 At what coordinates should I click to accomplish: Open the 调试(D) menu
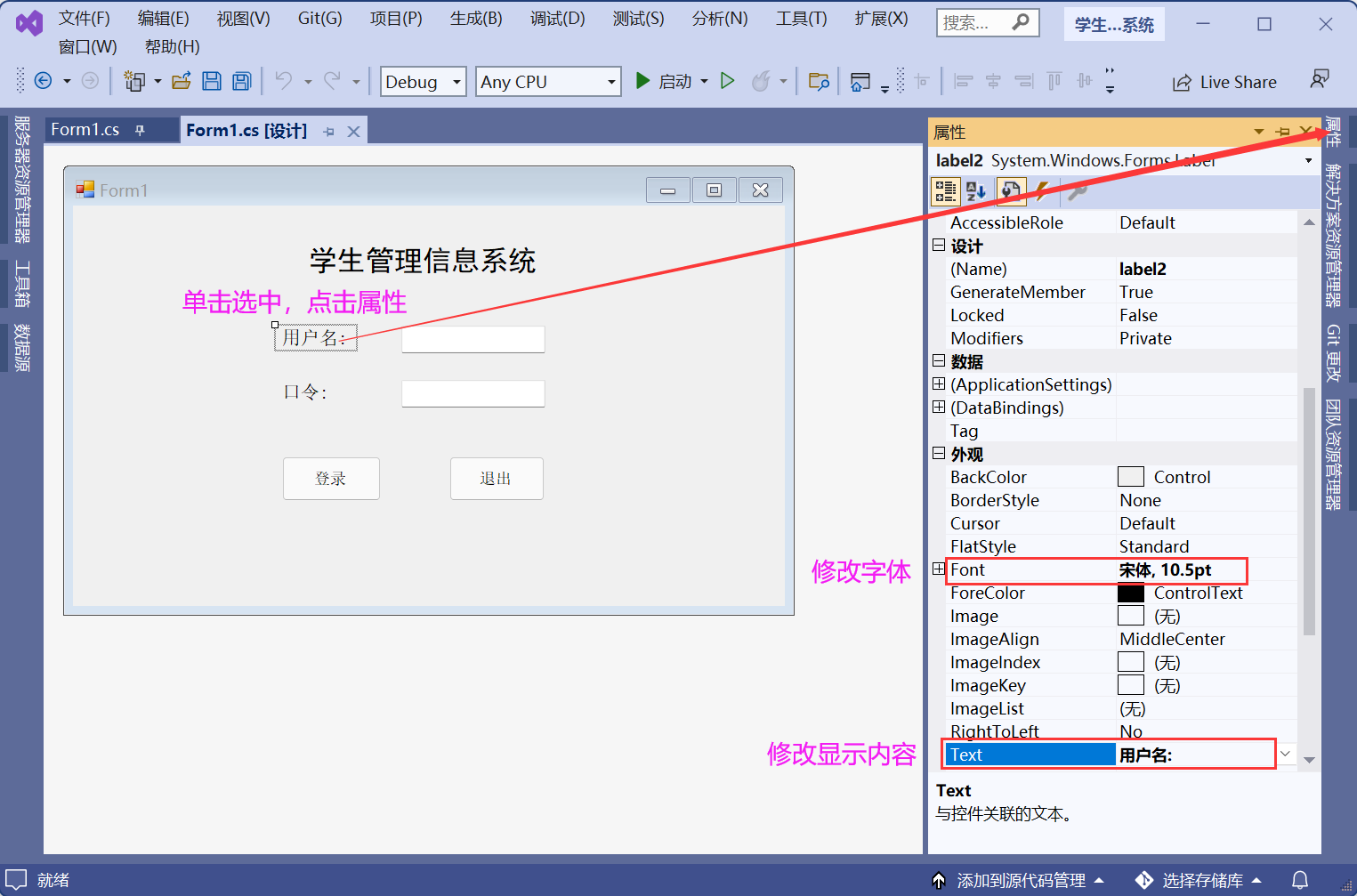point(558,19)
